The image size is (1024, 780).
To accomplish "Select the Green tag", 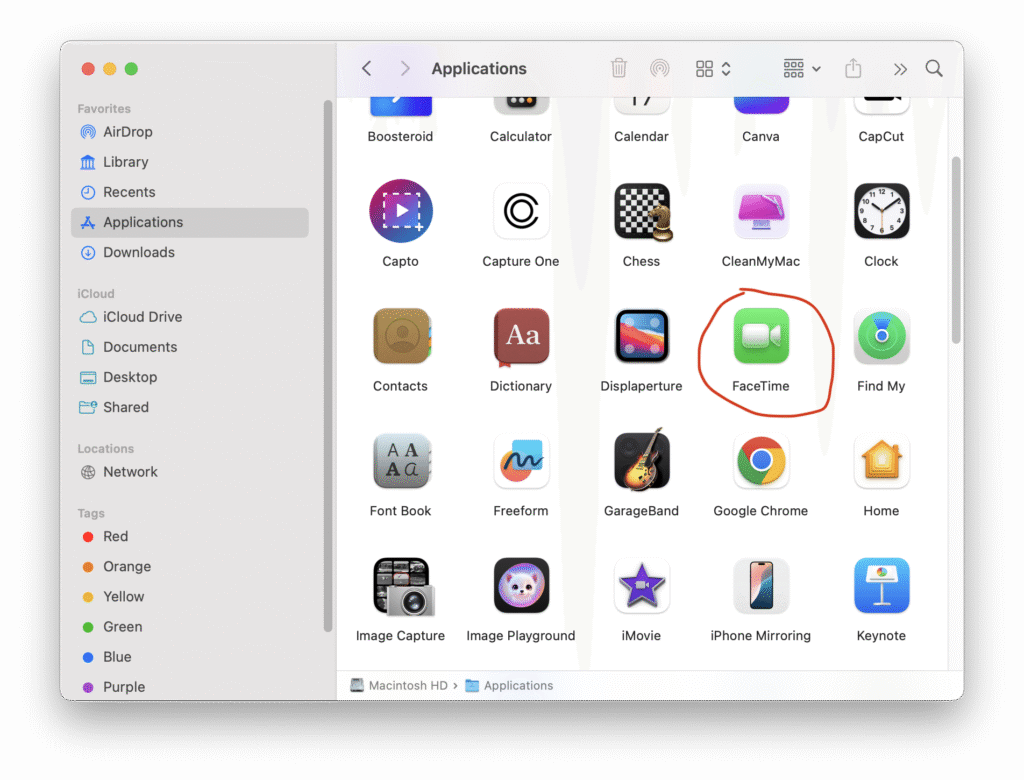I will (189, 626).
